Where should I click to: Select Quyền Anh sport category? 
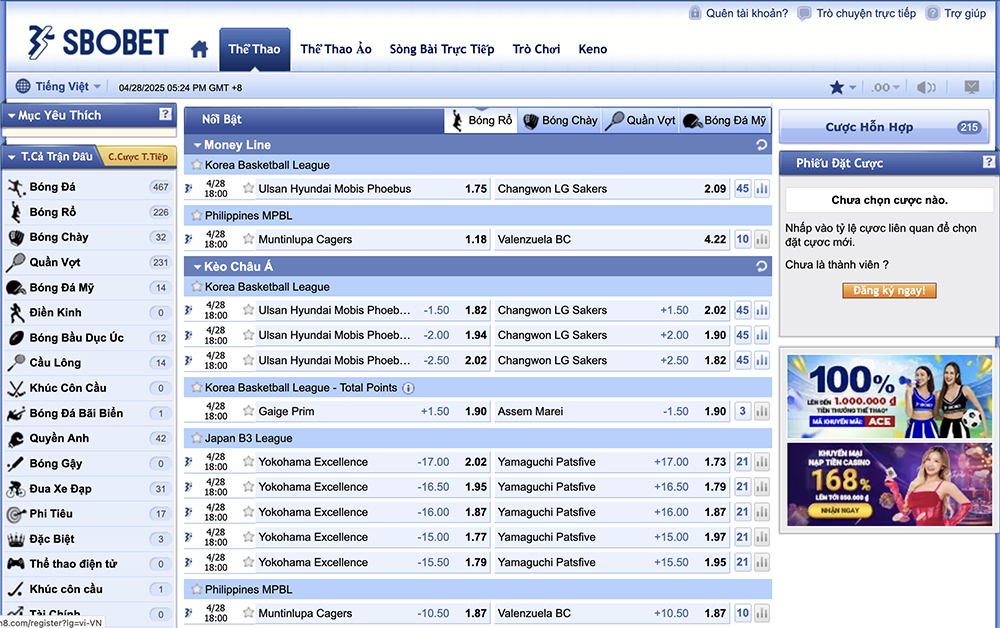pyautogui.click(x=89, y=438)
